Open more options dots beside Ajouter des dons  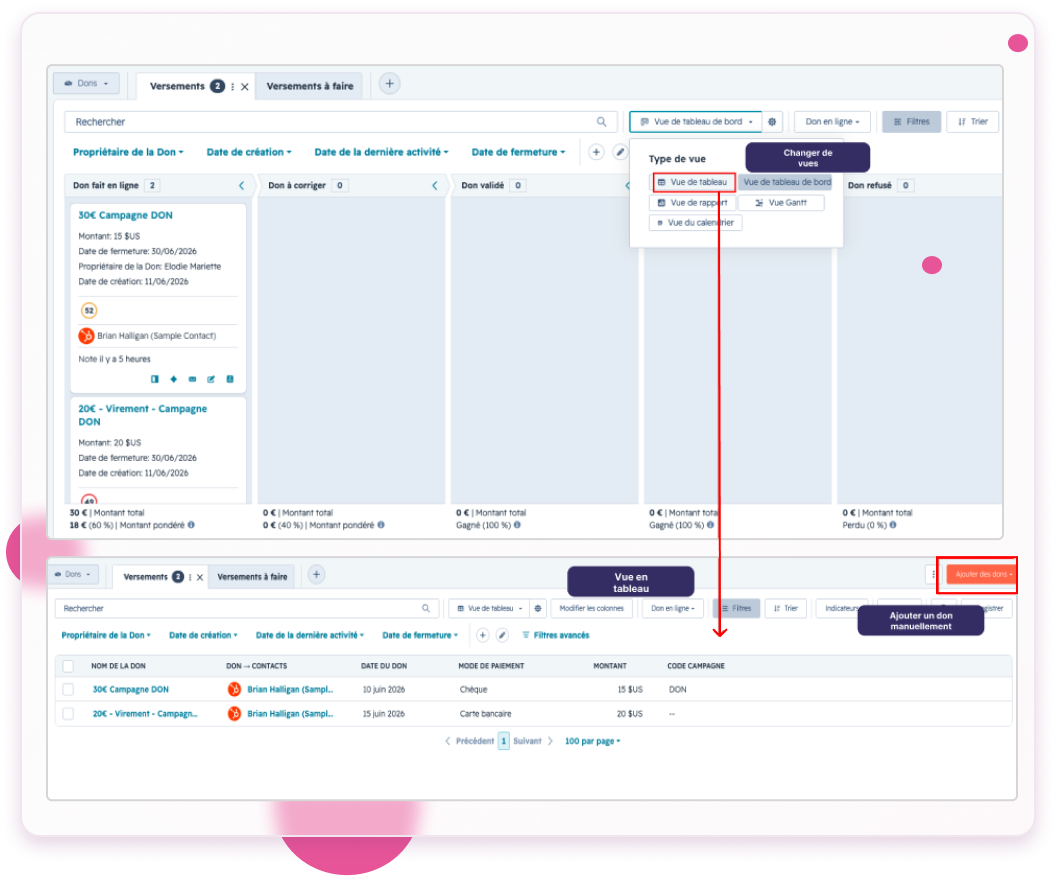click(x=933, y=574)
